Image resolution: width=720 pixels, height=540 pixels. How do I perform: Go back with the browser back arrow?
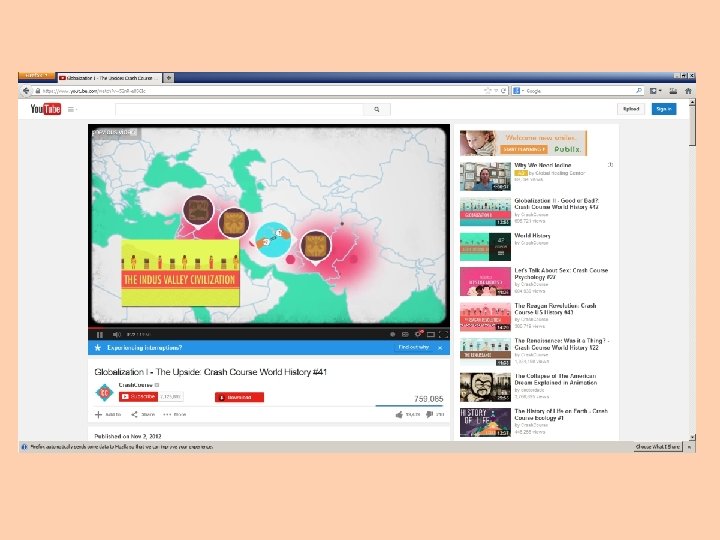pos(26,91)
